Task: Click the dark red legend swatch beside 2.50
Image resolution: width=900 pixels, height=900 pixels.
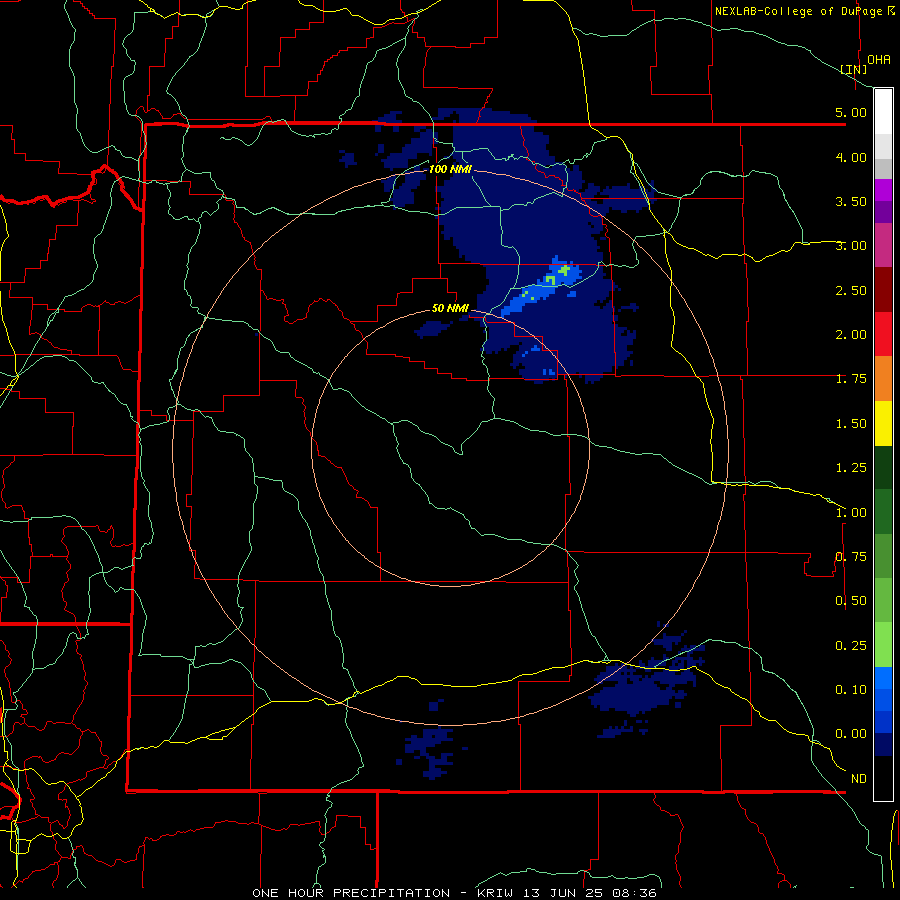Action: [883, 290]
